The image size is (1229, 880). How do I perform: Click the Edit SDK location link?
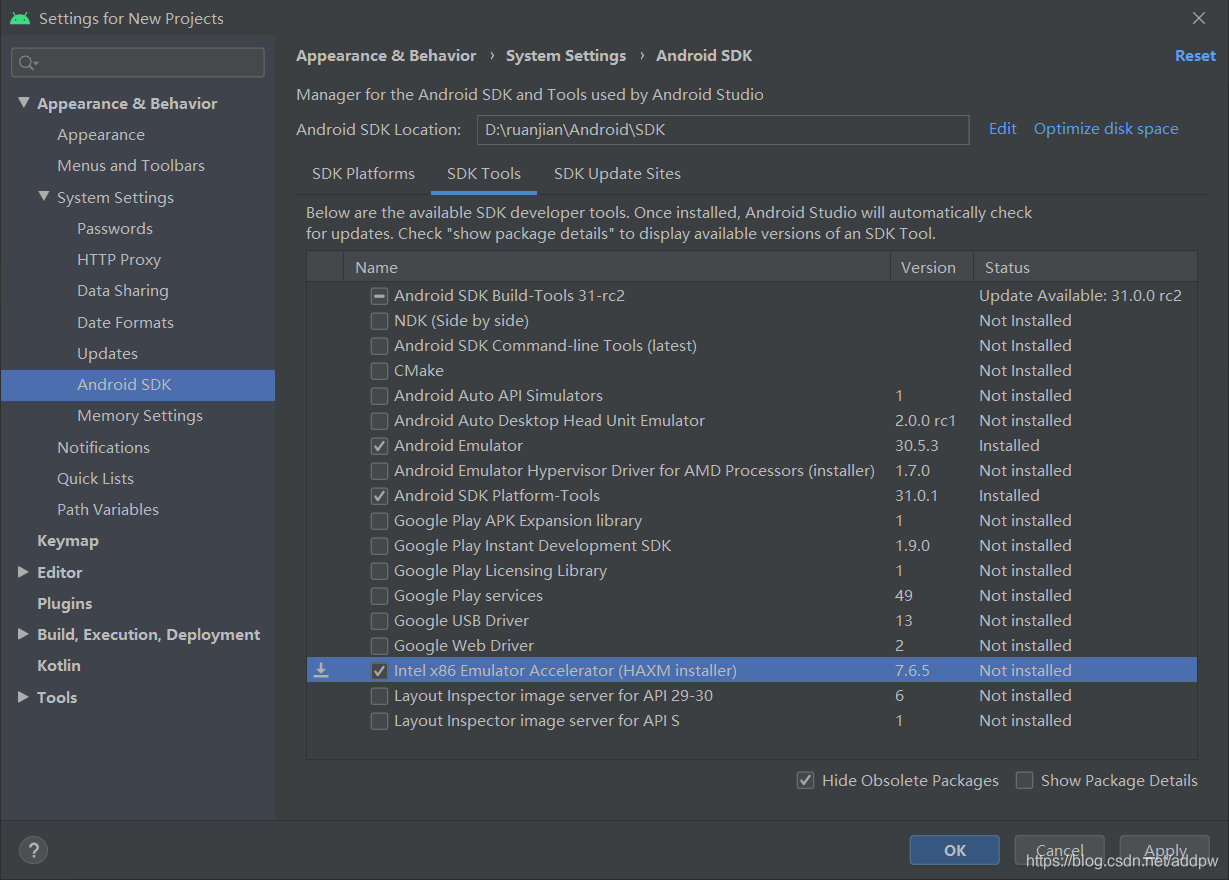(1002, 129)
